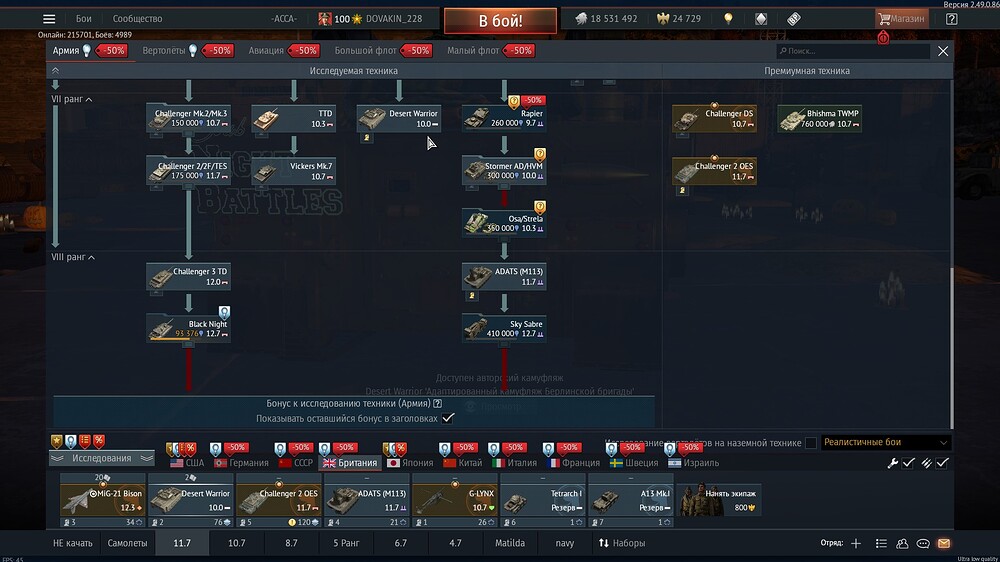Screen dimensions: 1000x562
Task: Open the help question mark icon
Action: [951, 19]
